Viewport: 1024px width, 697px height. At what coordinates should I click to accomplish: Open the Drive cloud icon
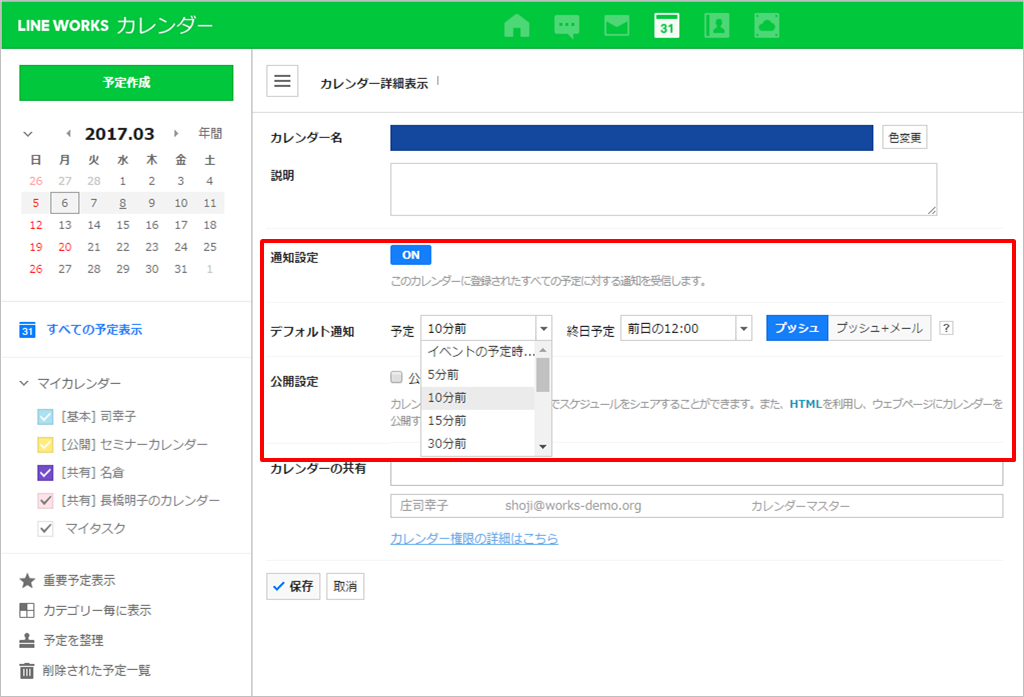[x=766, y=25]
